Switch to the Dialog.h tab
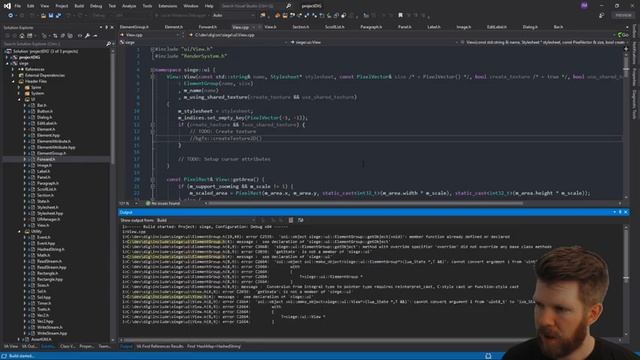 [530, 27]
